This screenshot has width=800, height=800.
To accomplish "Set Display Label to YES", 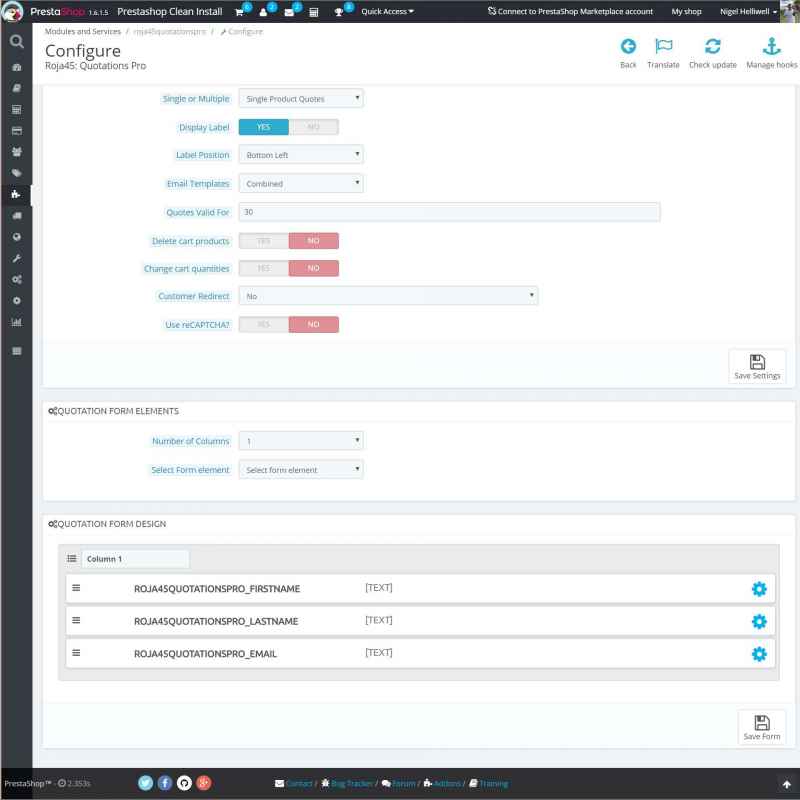I will (x=263, y=127).
